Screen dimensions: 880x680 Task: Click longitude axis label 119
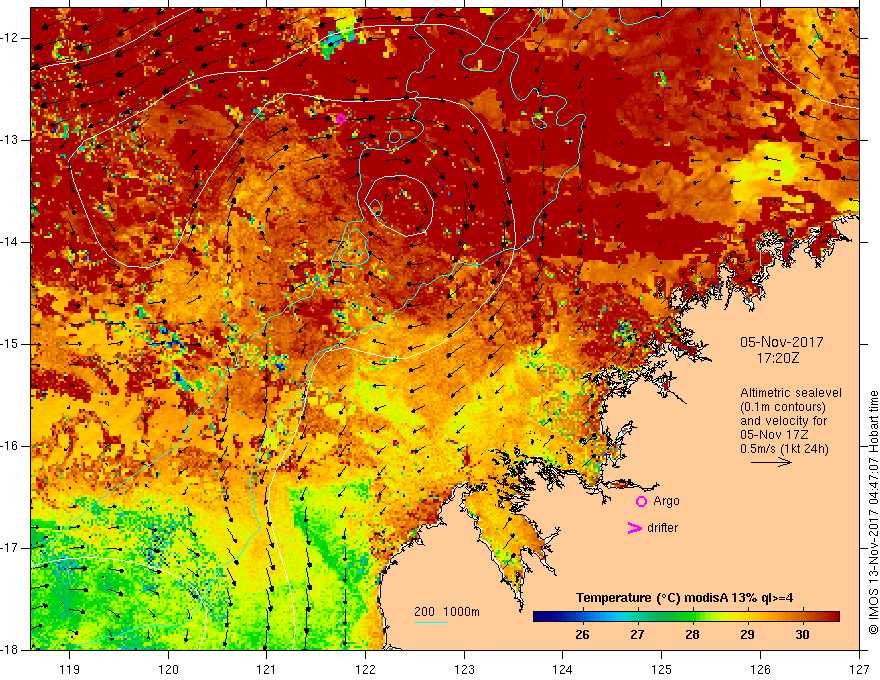pyautogui.click(x=70, y=669)
